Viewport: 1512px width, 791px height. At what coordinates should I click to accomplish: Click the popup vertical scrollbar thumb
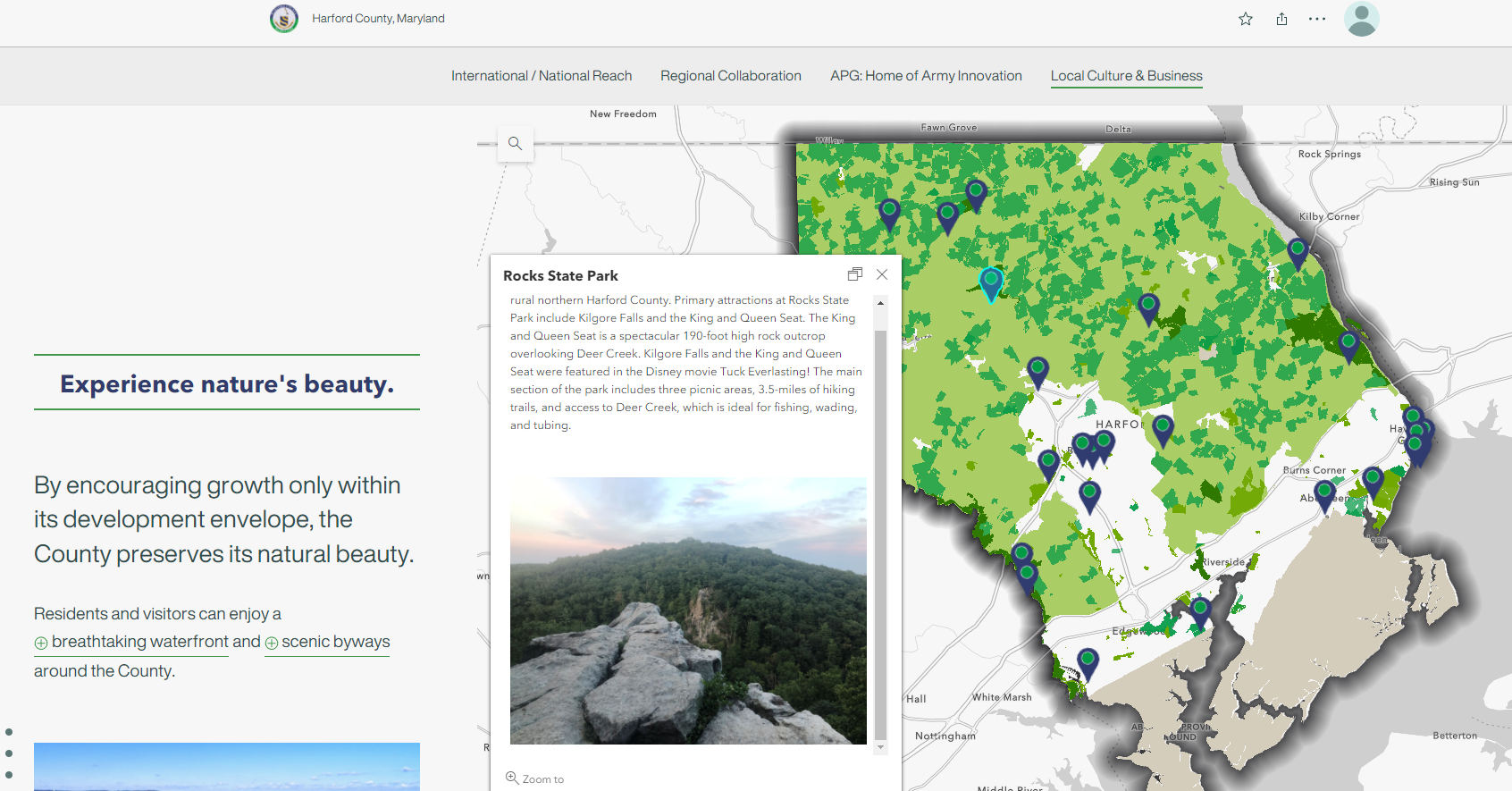[880, 534]
